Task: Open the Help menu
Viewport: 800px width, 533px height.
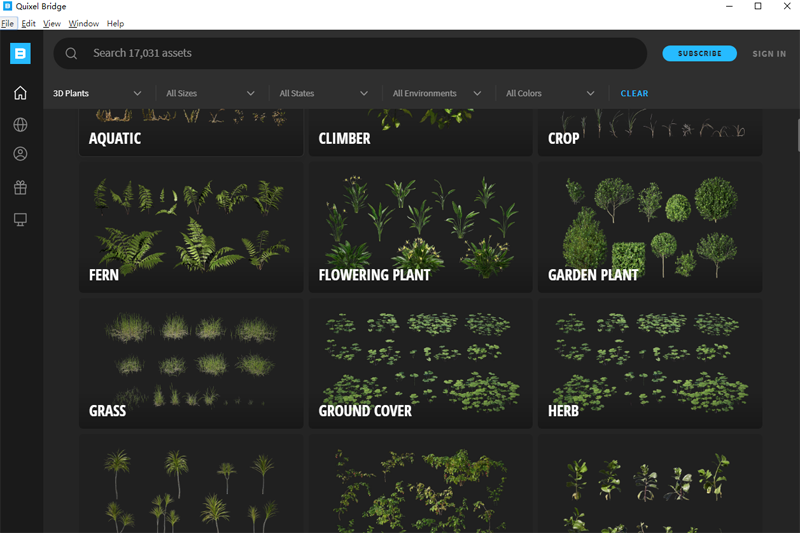Action: (x=115, y=23)
